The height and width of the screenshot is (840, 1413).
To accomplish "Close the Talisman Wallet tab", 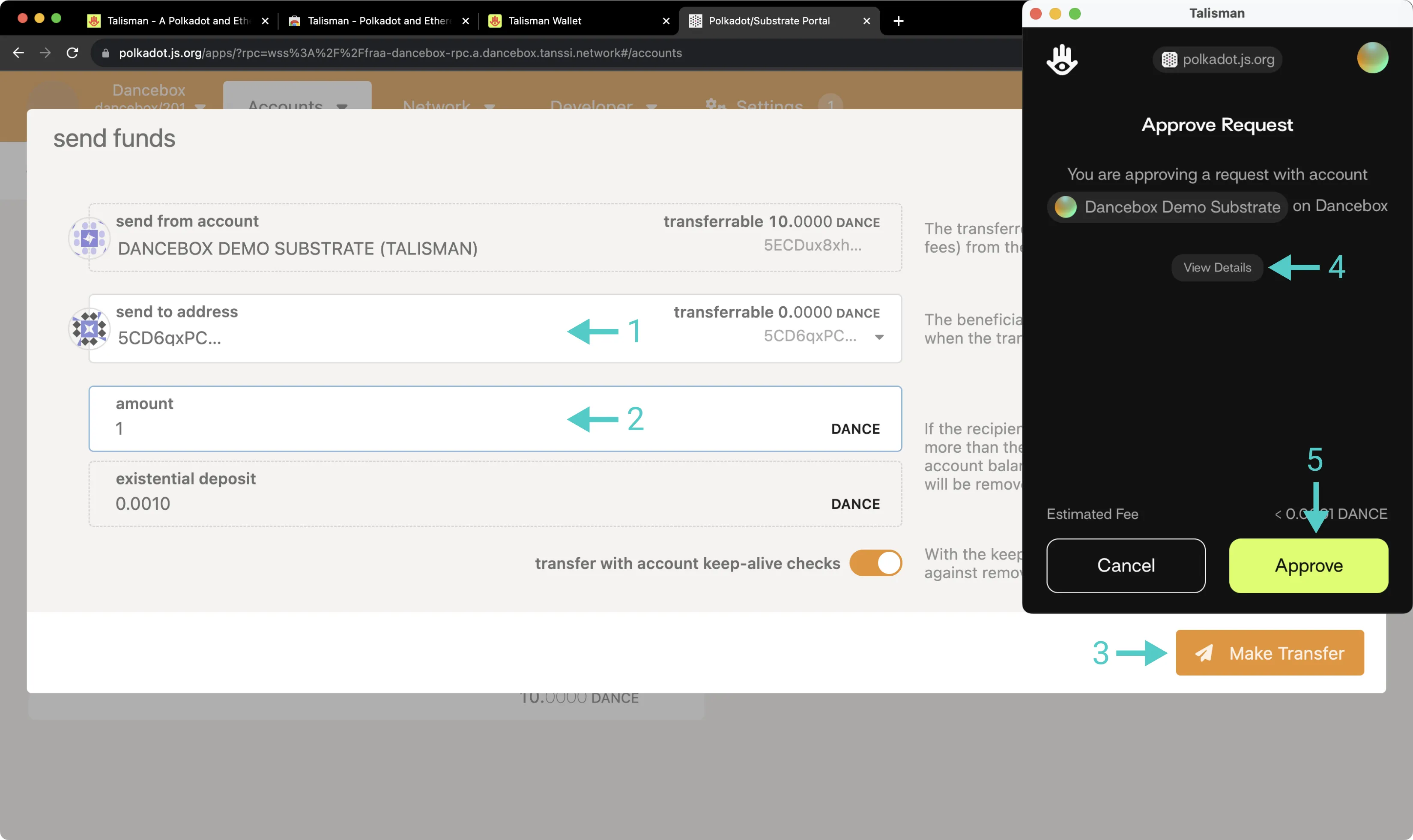I will [x=666, y=21].
